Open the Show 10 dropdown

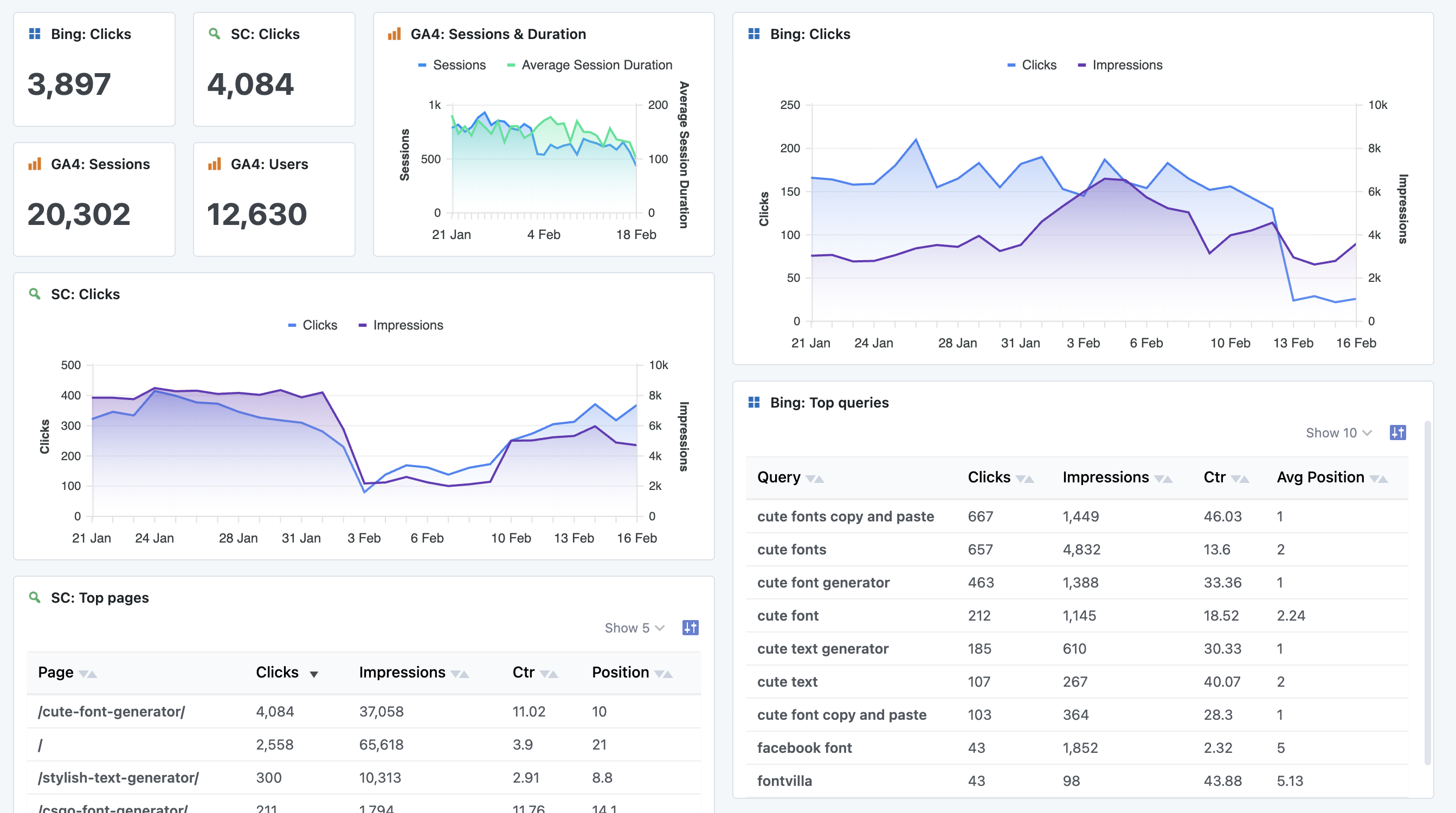(1338, 433)
